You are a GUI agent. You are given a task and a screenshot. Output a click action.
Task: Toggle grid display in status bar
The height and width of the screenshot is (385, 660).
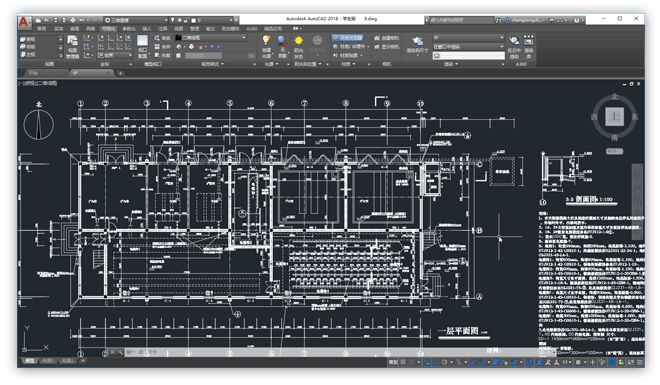pos(403,362)
